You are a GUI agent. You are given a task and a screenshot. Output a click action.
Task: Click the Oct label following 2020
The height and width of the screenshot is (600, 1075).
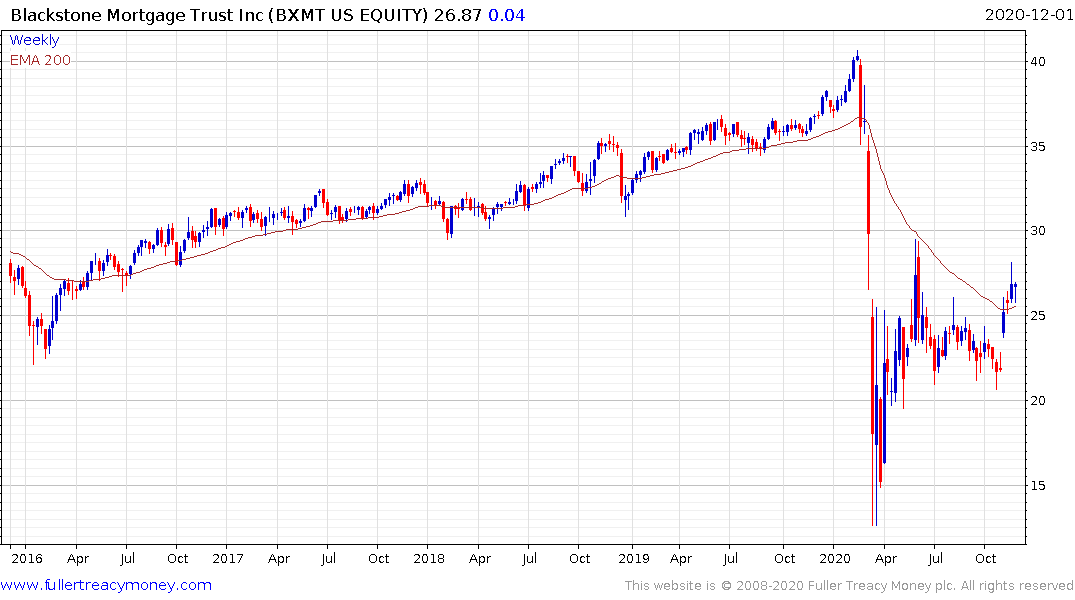tap(985, 559)
